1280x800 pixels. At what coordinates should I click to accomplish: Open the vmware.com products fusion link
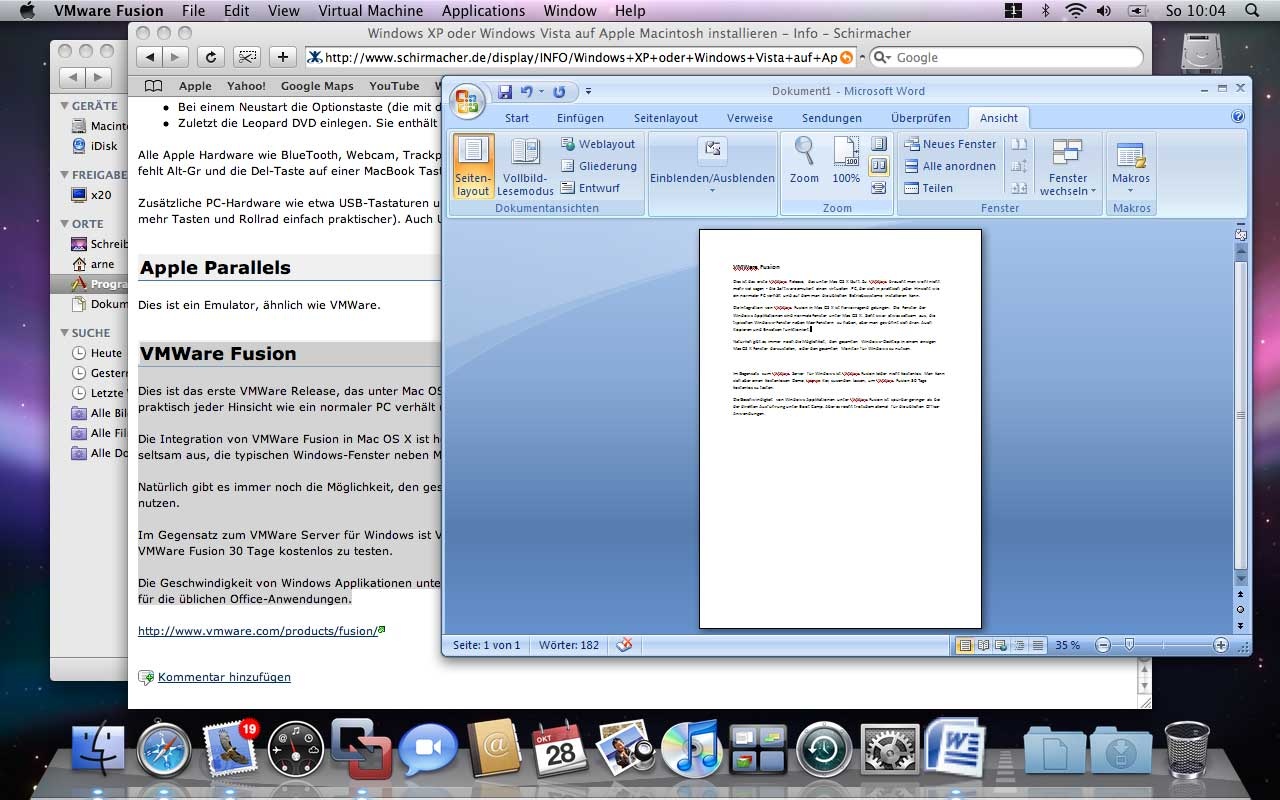tap(256, 631)
